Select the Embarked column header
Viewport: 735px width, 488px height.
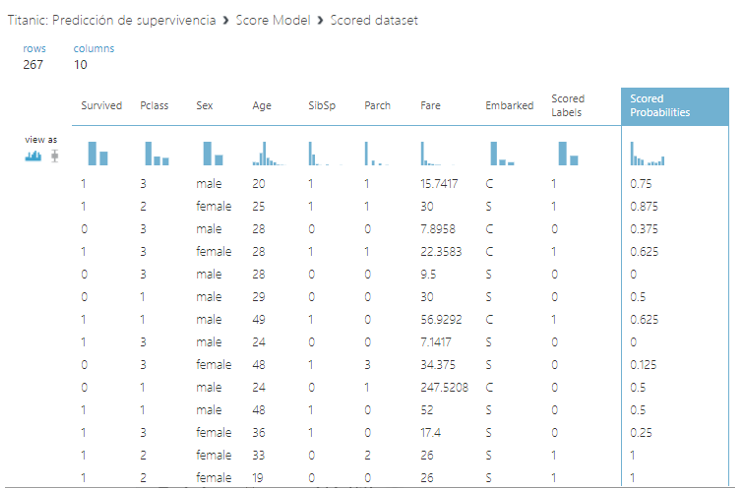coord(509,105)
